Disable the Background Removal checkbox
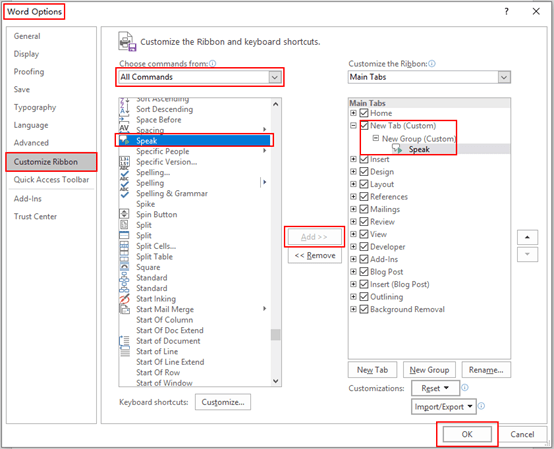 click(x=364, y=309)
